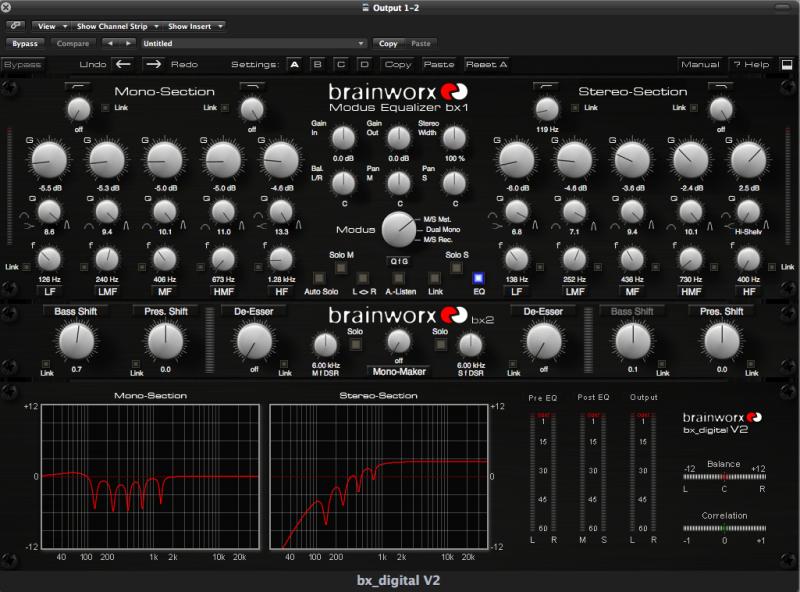The height and width of the screenshot is (592, 800).
Task: Click the undo left-arrow icon
Action: [x=123, y=64]
